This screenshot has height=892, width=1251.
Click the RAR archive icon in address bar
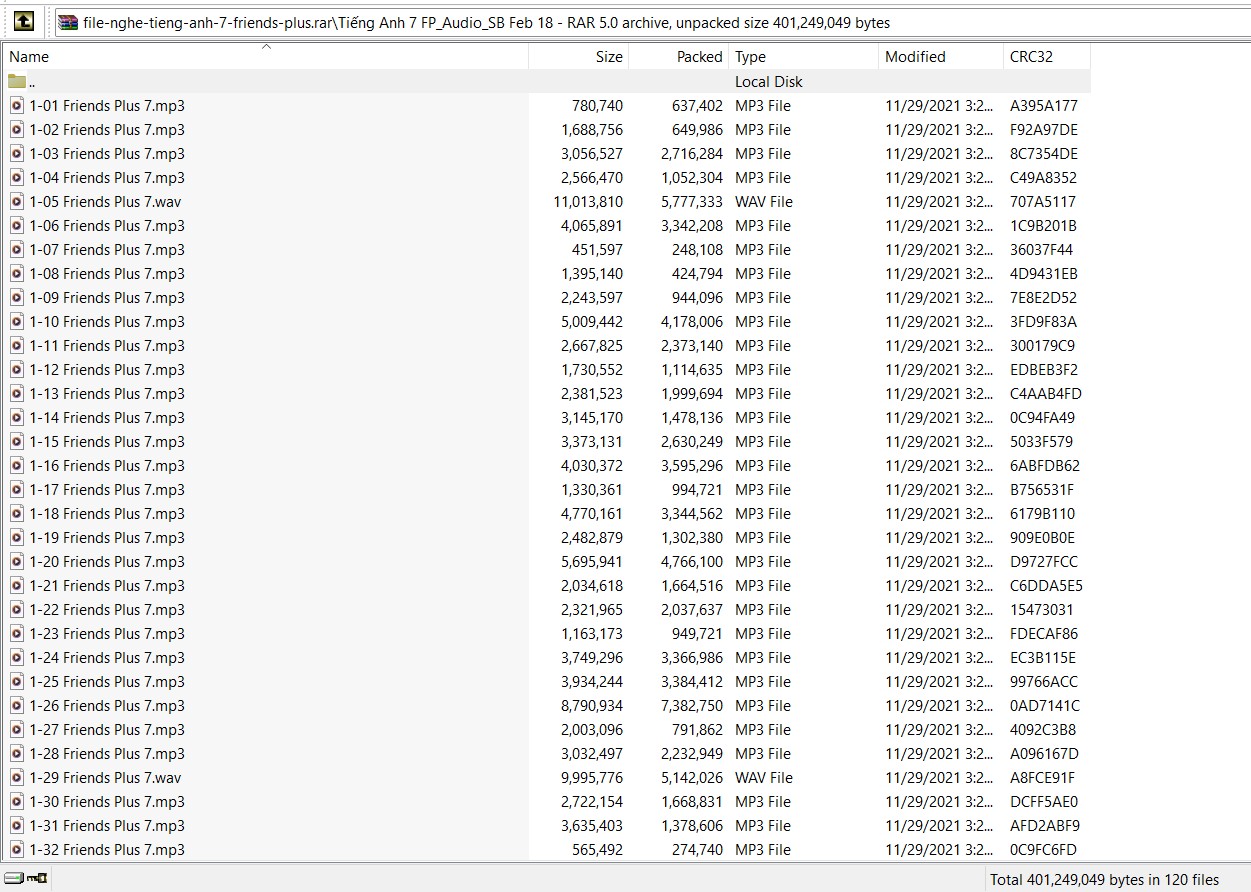[x=68, y=22]
